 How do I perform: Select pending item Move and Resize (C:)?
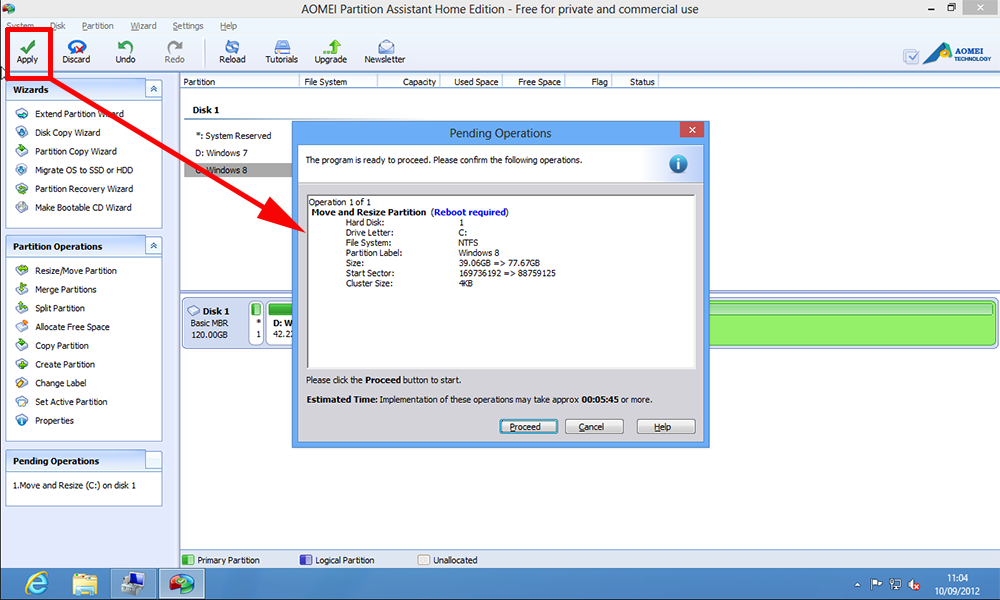75,485
